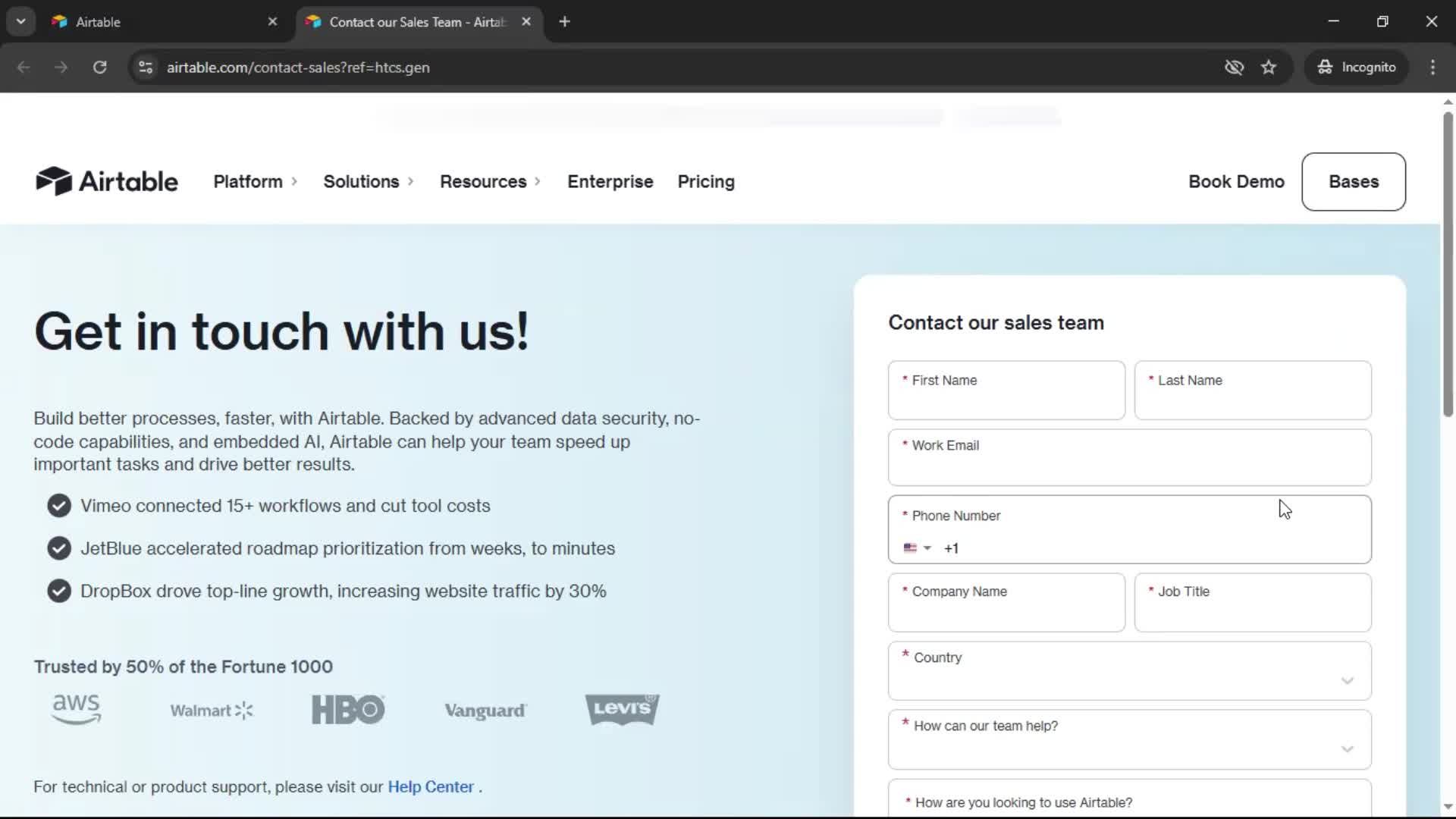Click the Airtable logo in the header
This screenshot has width=1456, height=819.
[107, 181]
